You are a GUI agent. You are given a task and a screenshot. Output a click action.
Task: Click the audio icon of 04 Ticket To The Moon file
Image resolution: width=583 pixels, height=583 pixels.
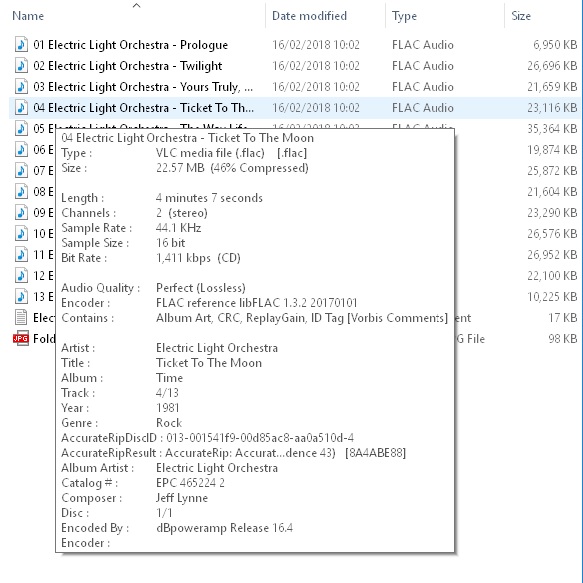pyautogui.click(x=21, y=107)
